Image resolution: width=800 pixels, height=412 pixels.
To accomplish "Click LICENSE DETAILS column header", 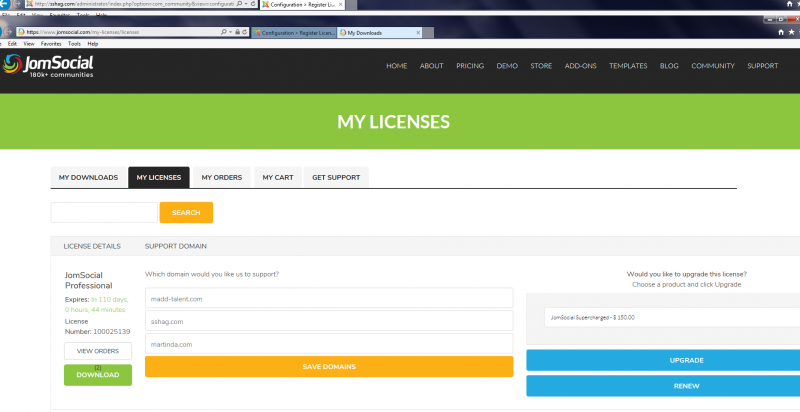I will tap(92, 246).
